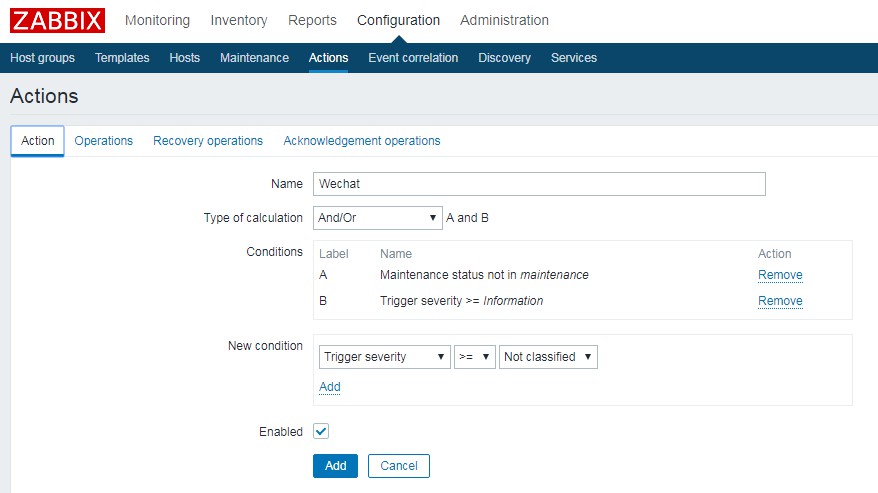Open the Administration menu
This screenshot has width=878, height=493.
point(504,20)
